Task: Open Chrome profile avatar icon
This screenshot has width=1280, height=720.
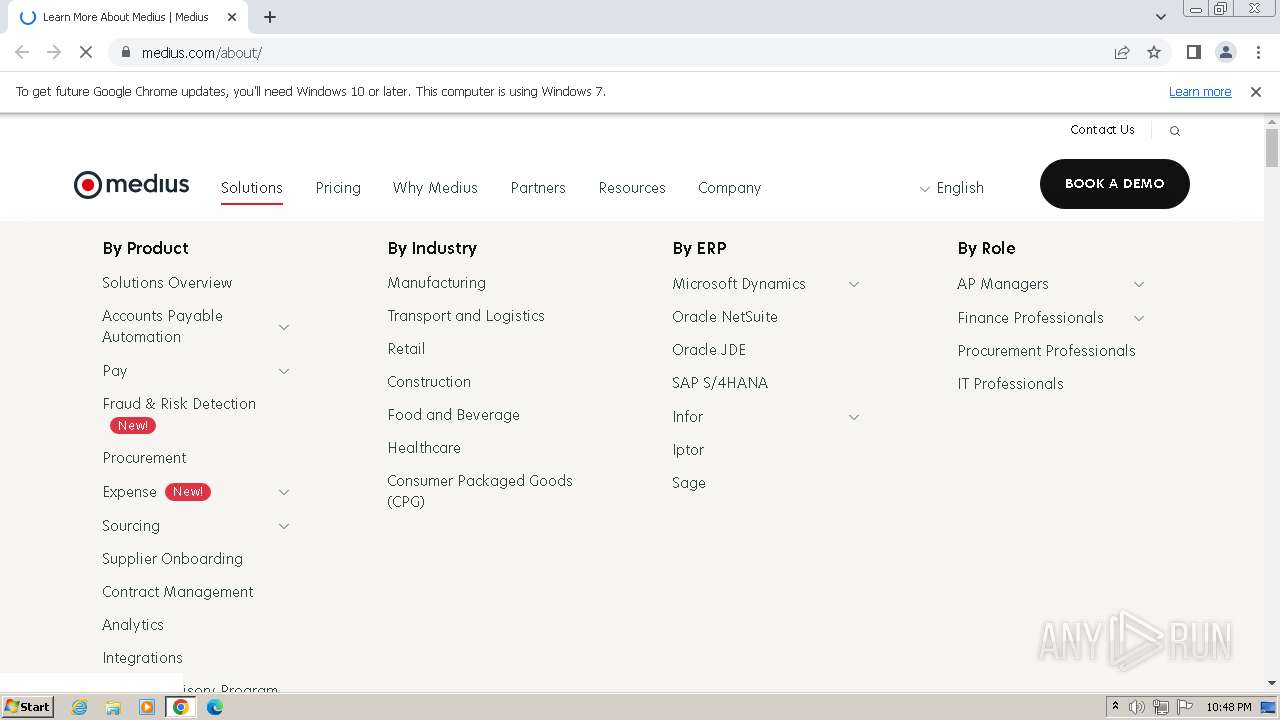Action: coord(1225,52)
